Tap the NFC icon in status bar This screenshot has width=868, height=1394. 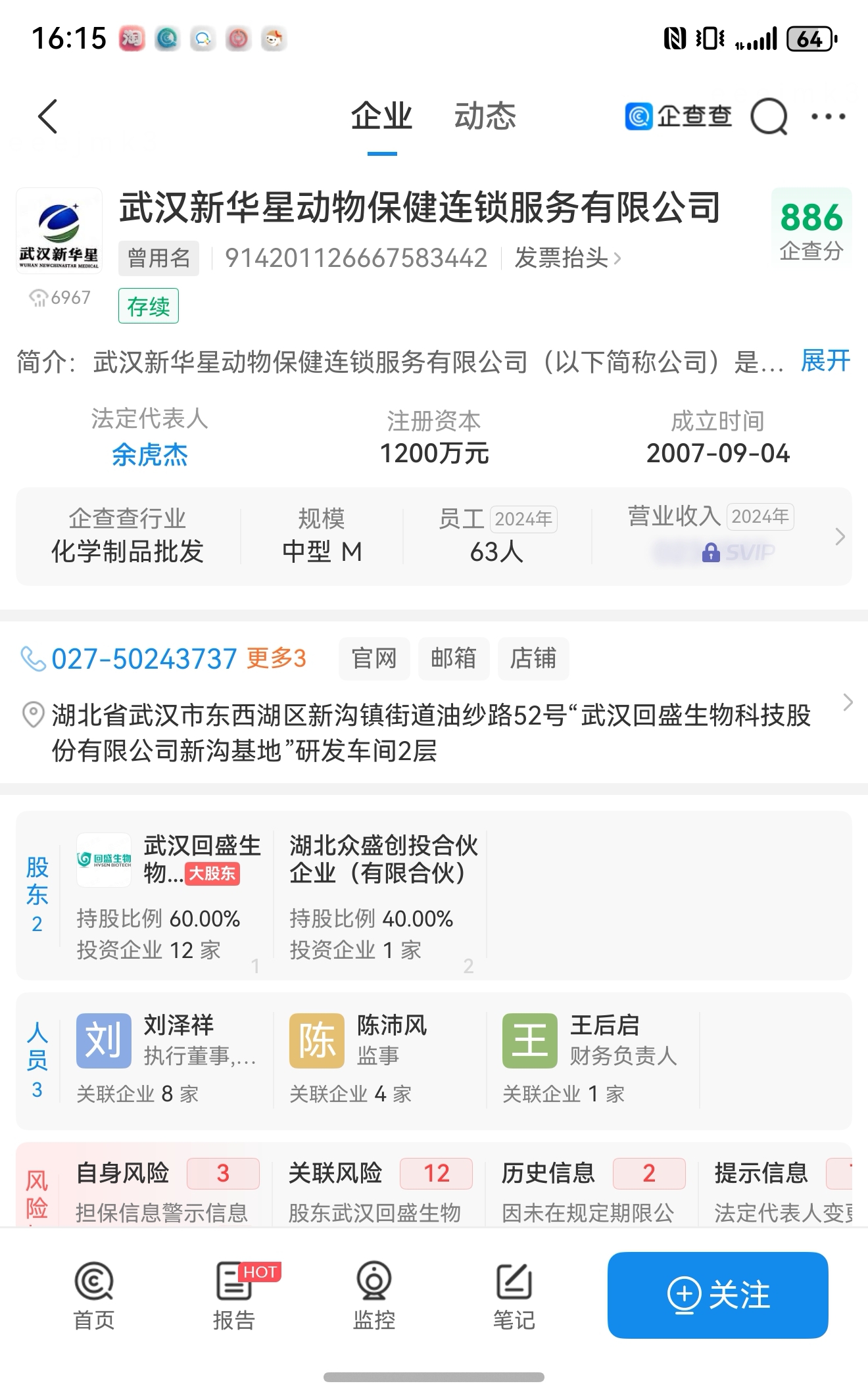(x=675, y=39)
